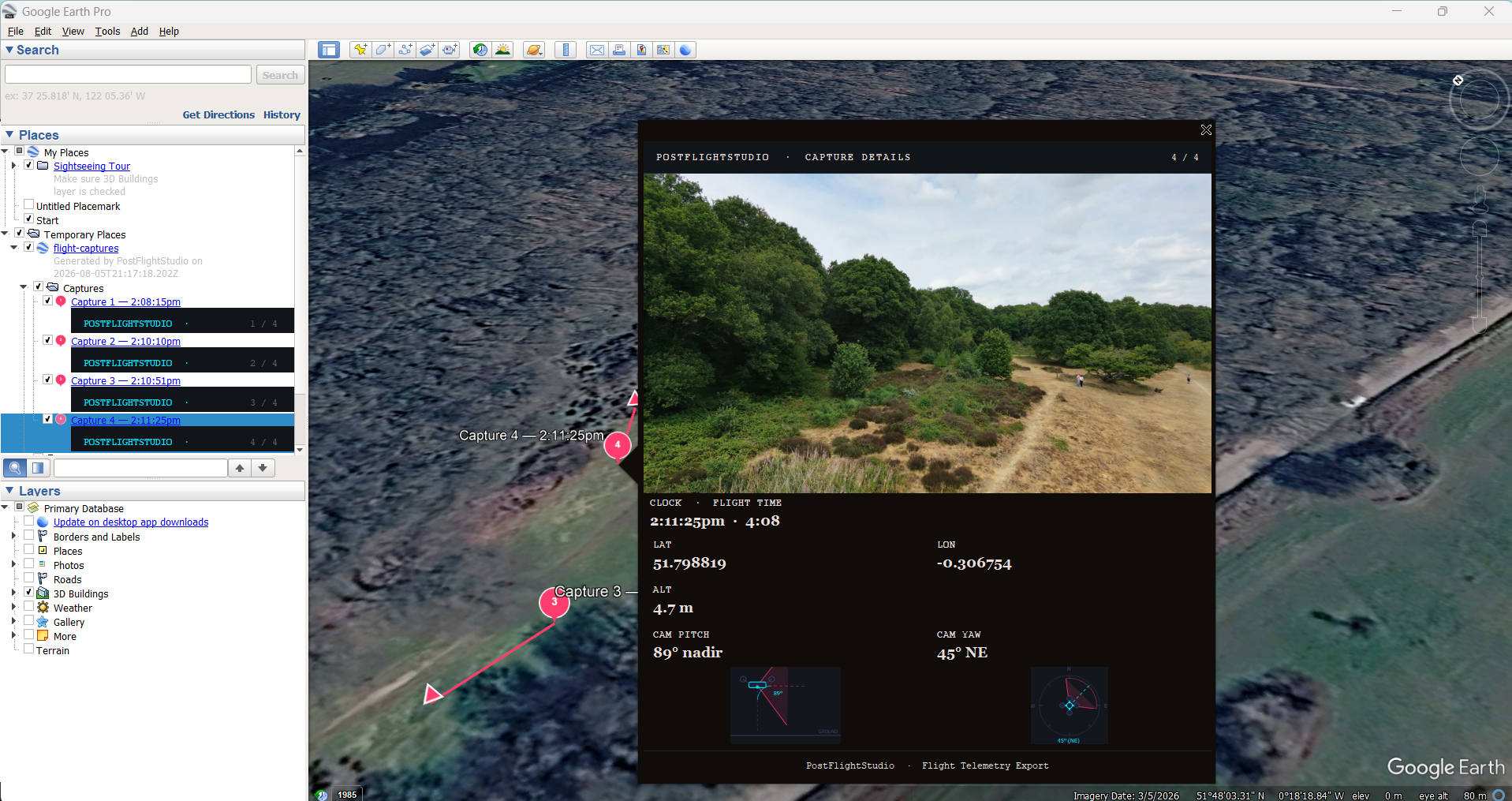The width and height of the screenshot is (1512, 801).
Task: Disable the 3D Buildings layer checkbox
Action: pyautogui.click(x=29, y=592)
